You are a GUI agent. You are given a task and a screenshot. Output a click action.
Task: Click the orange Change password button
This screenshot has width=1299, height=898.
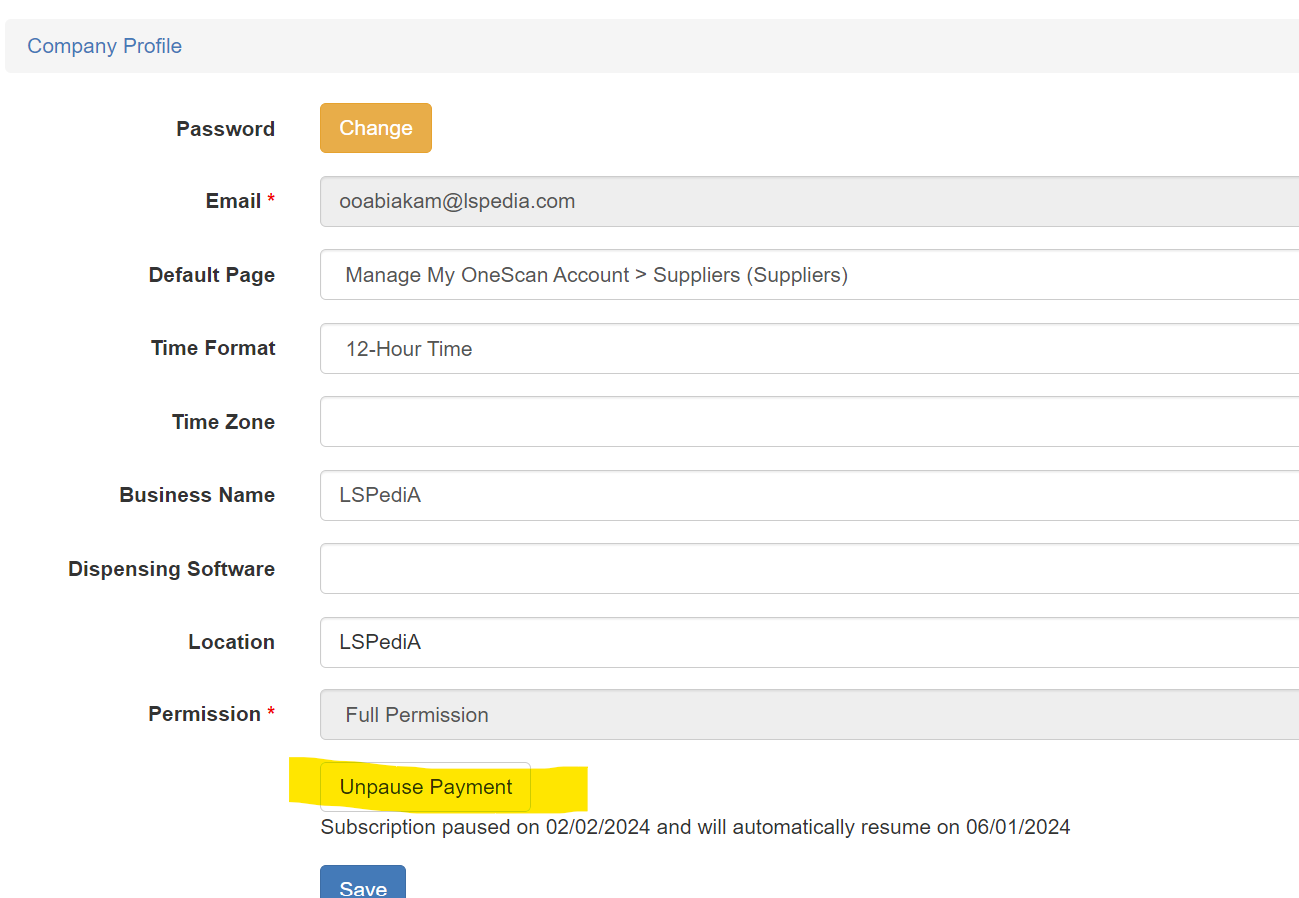pos(376,128)
